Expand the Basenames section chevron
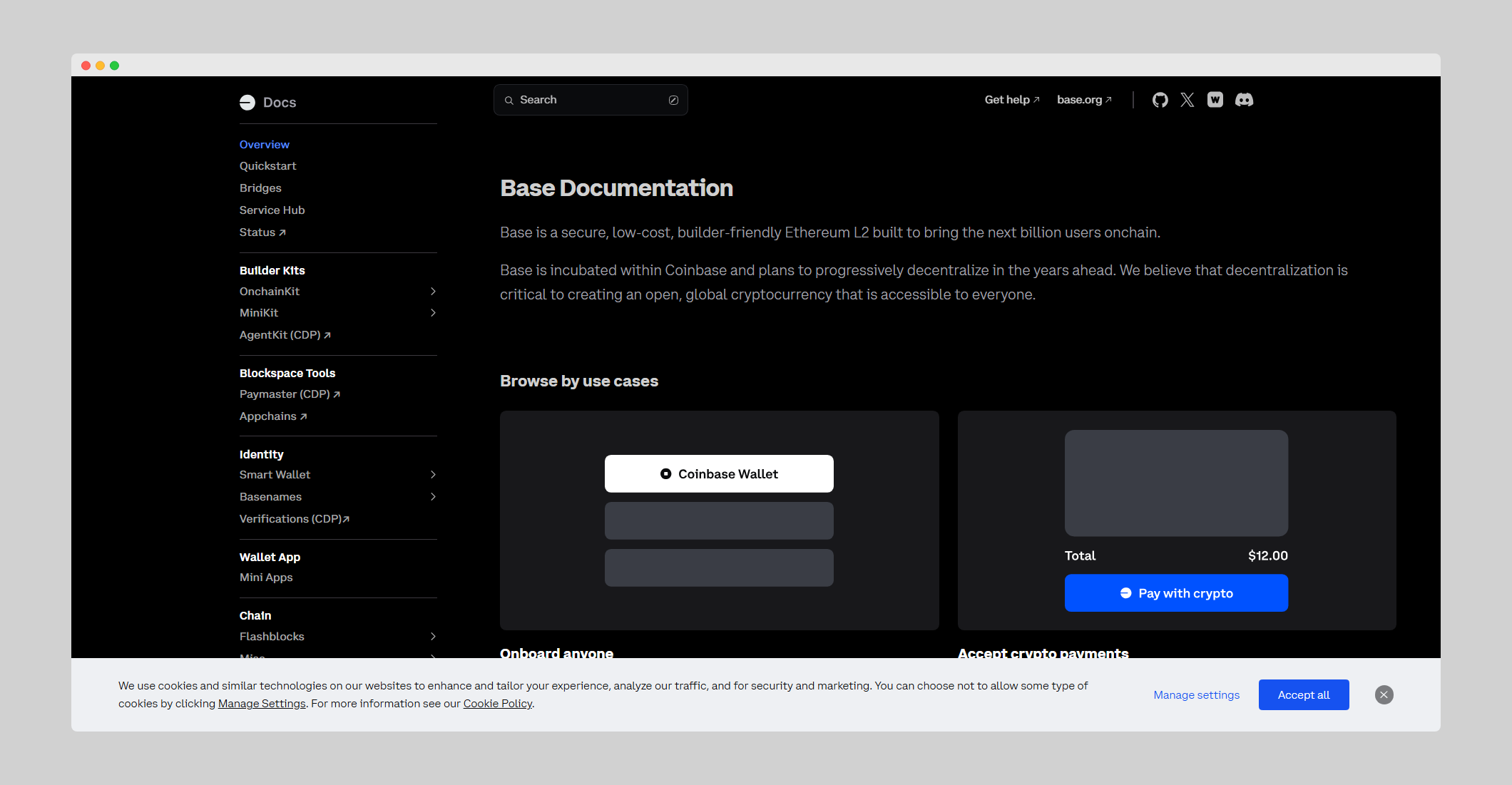Screen dimensions: 1512x785 point(433,497)
